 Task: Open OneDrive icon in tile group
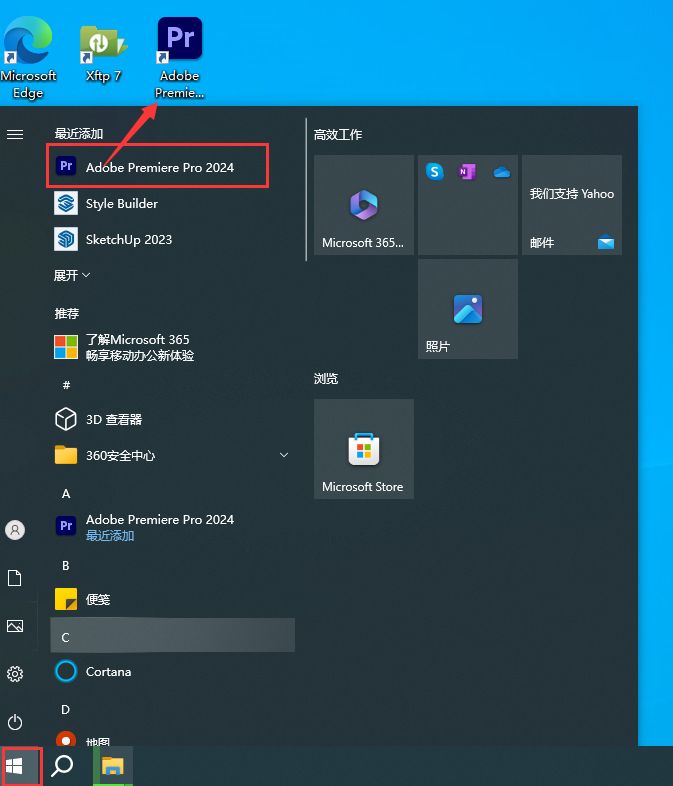[x=502, y=172]
